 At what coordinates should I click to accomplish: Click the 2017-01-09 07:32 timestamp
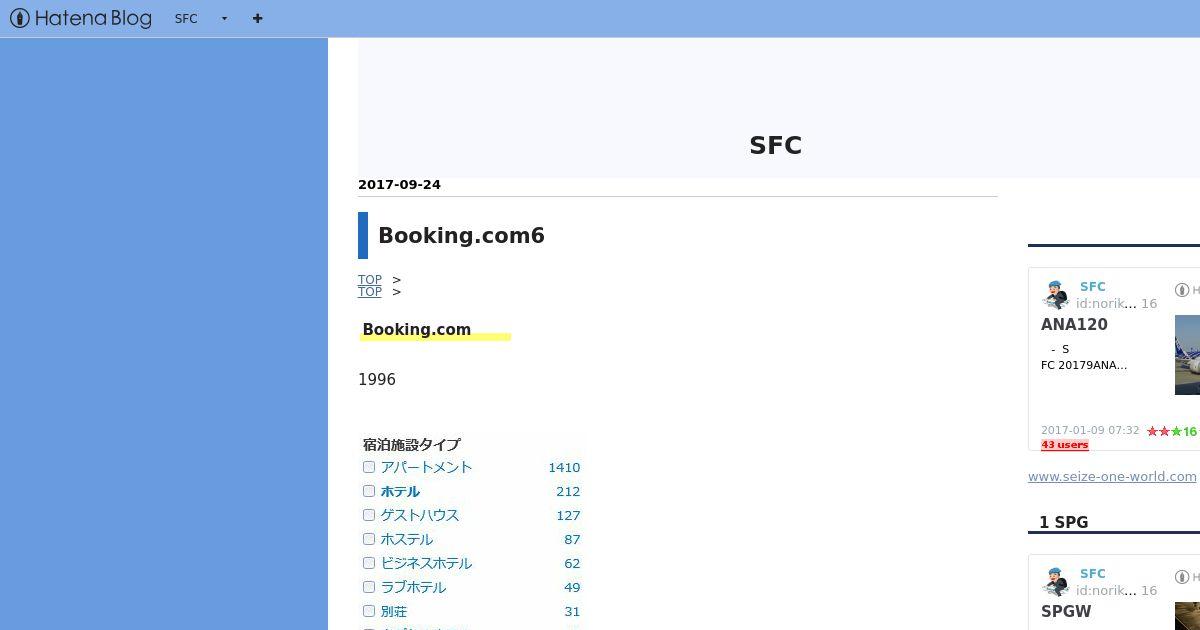1090,430
